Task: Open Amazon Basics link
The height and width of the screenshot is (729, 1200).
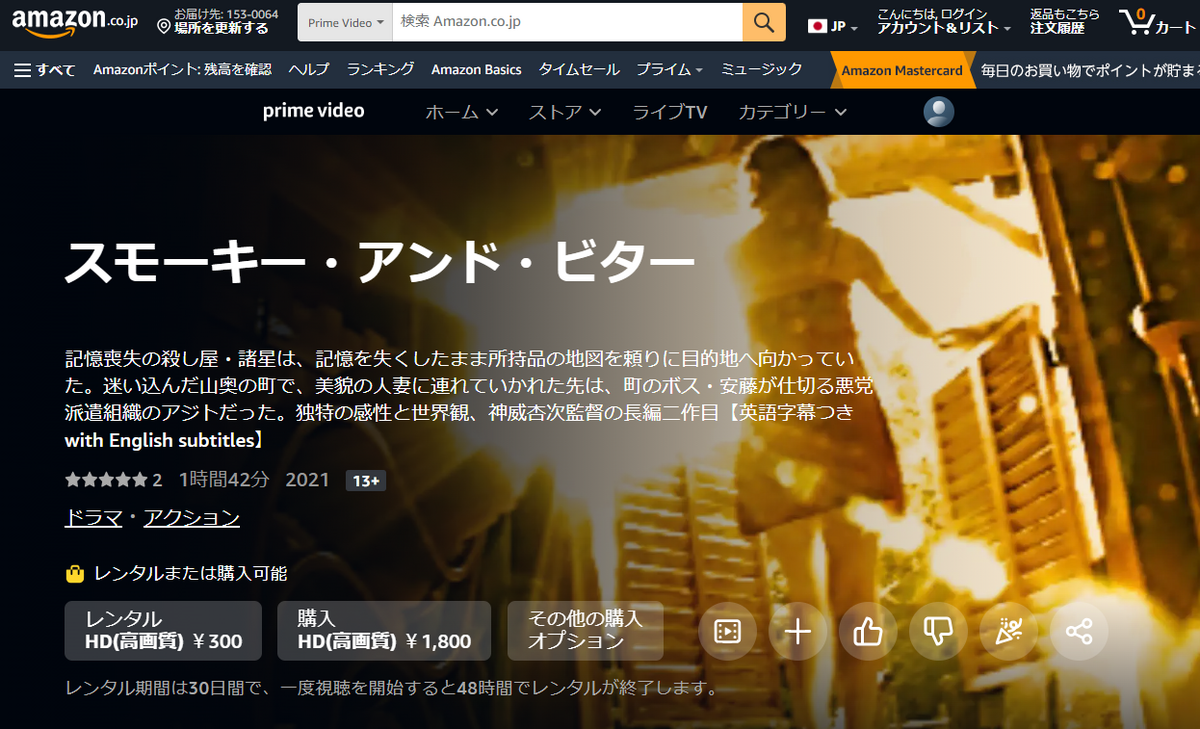Action: pyautogui.click(x=476, y=70)
